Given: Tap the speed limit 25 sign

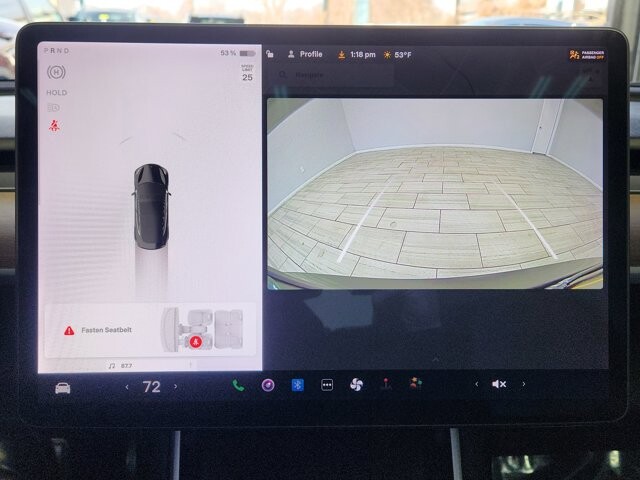Looking at the screenshot, I should (x=247, y=74).
